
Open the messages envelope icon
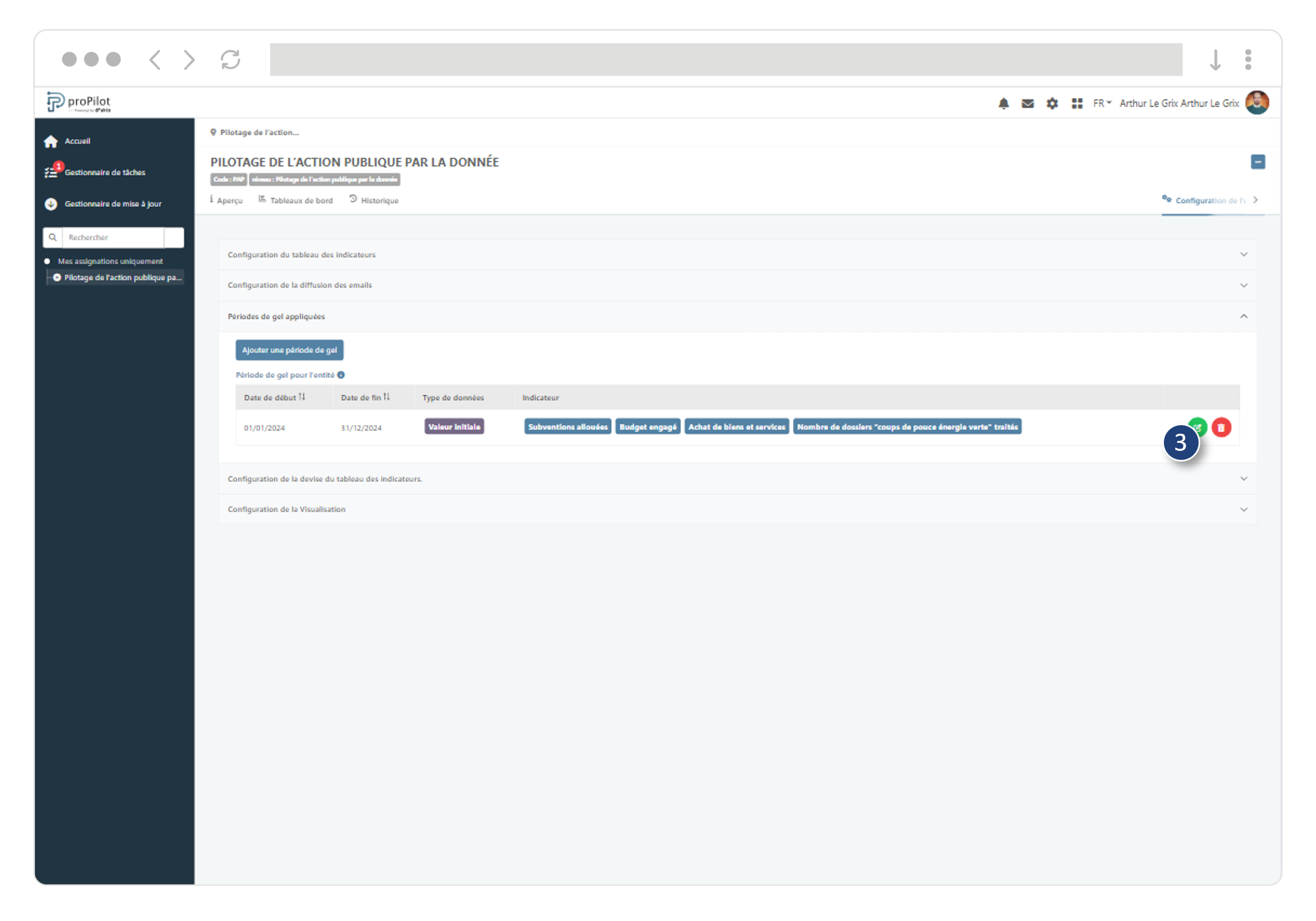point(1028,104)
